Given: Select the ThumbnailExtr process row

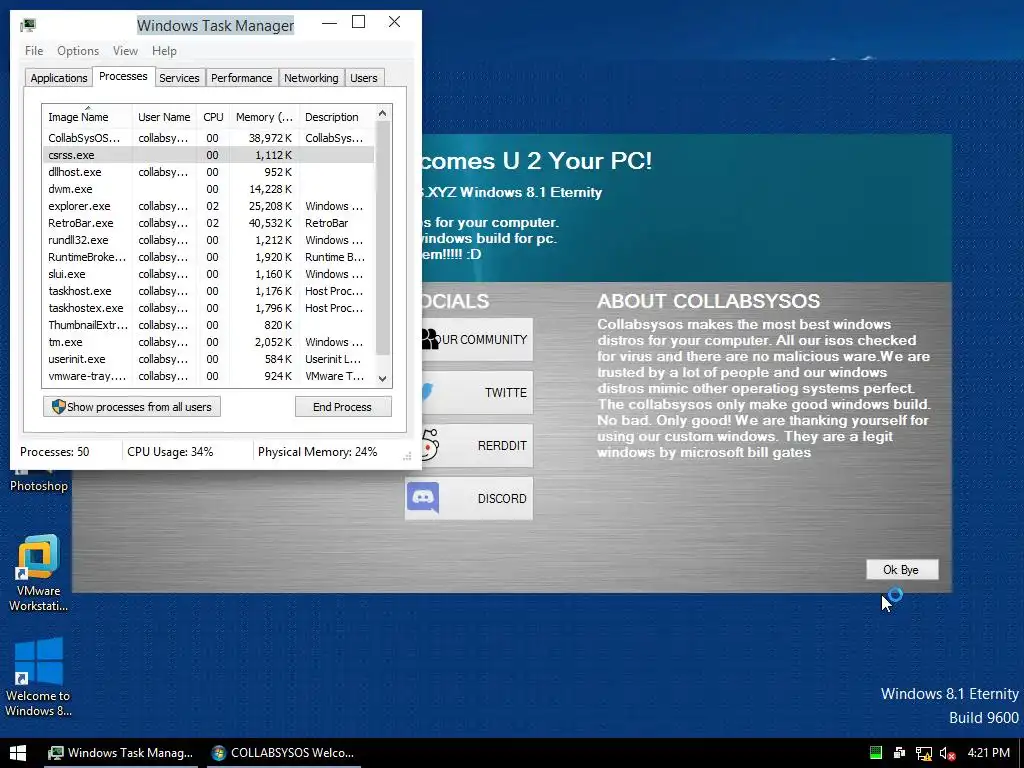Looking at the screenshot, I should (x=208, y=325).
